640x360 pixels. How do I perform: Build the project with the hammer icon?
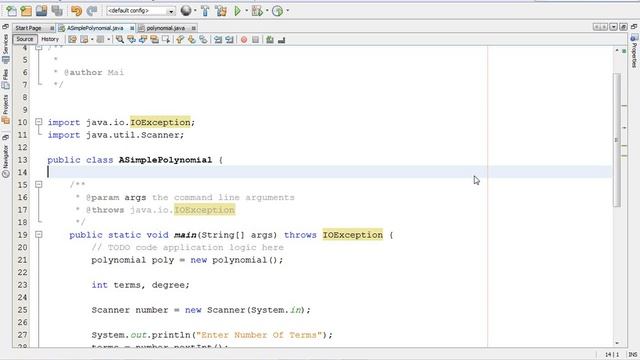205,11
